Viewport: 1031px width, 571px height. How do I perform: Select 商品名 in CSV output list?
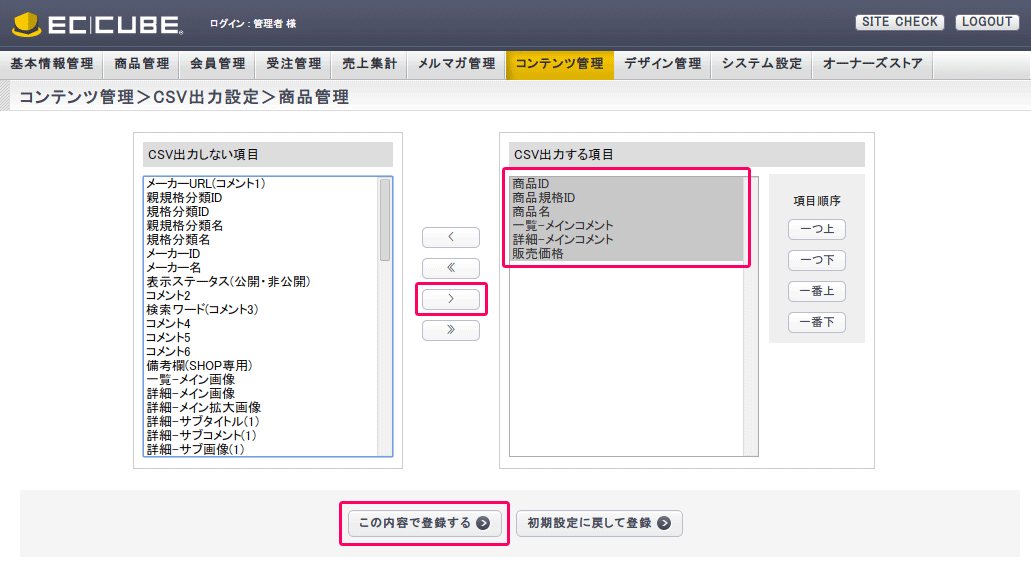[x=531, y=212]
